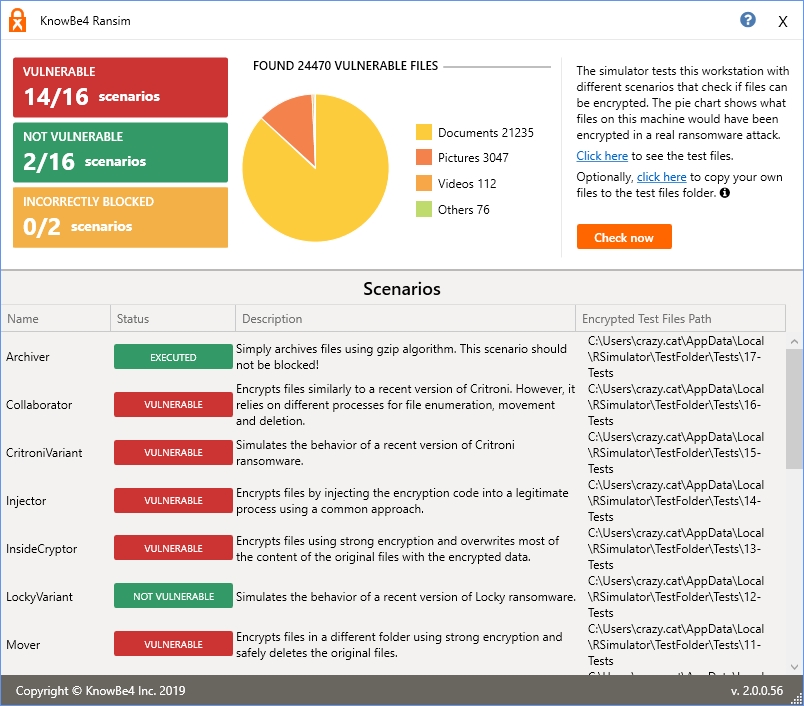Click the KnowBe4 Ransim padlock logo
Screen dimensions: 804x706
(17, 21)
